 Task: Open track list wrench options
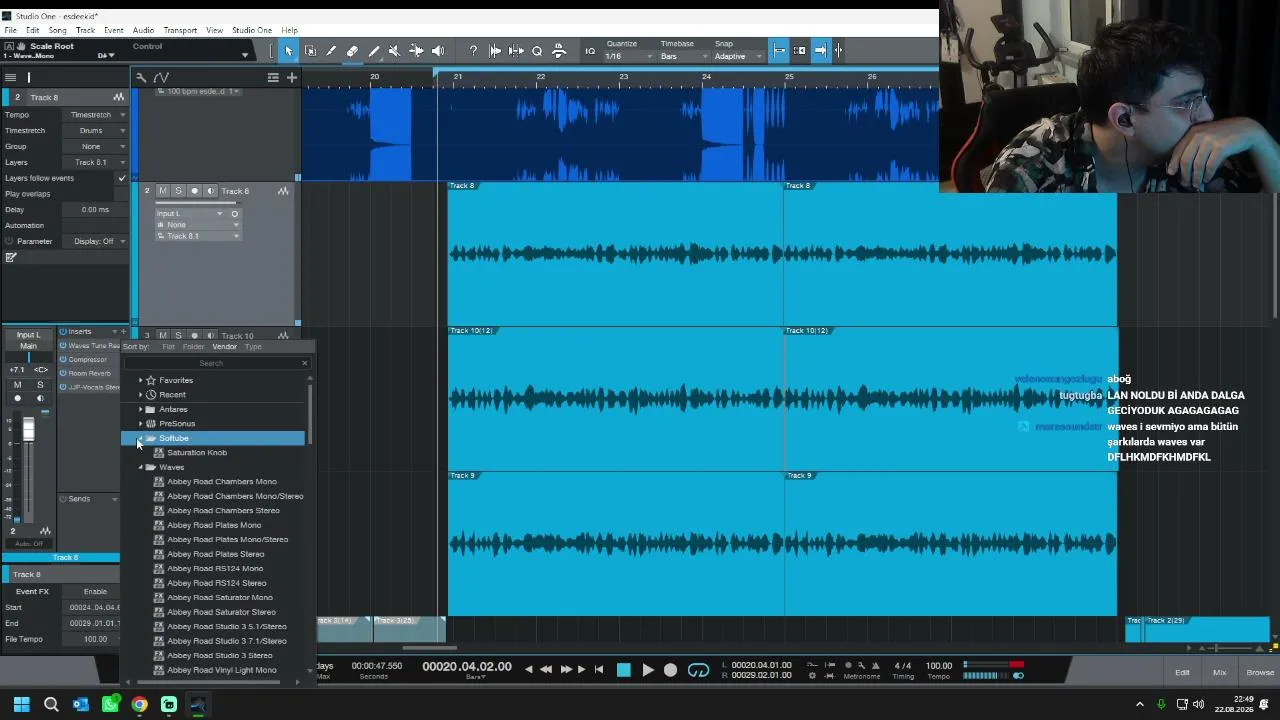tap(142, 77)
